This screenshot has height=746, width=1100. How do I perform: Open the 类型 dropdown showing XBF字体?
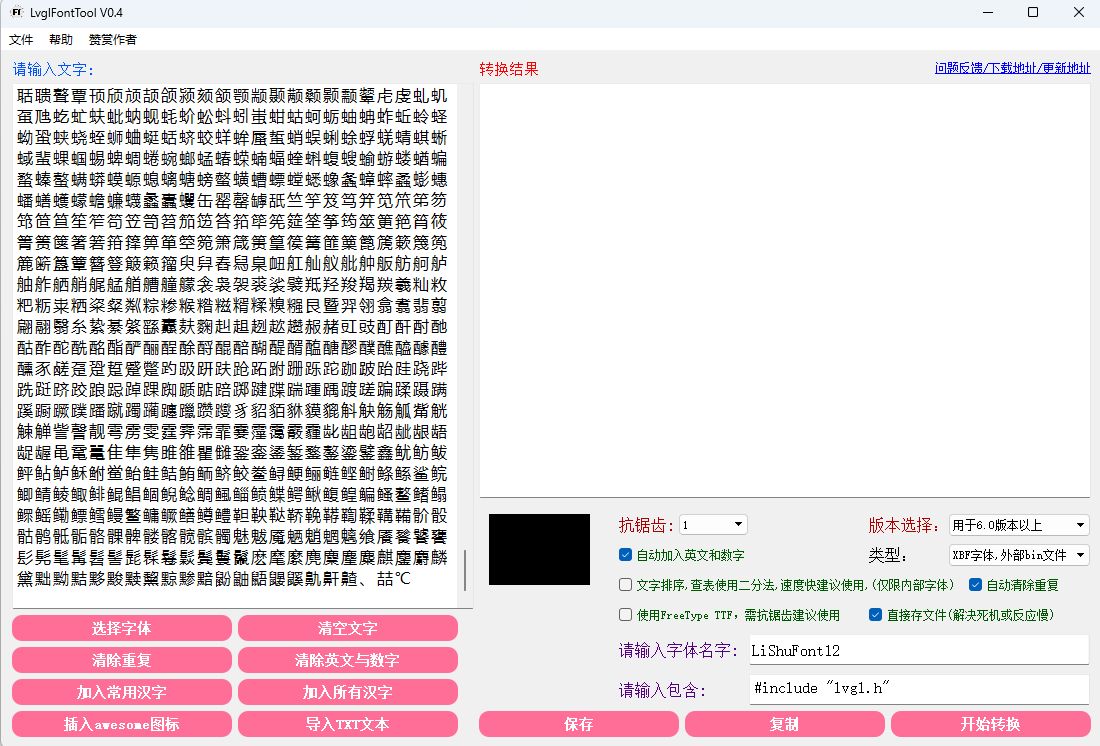(x=1018, y=555)
